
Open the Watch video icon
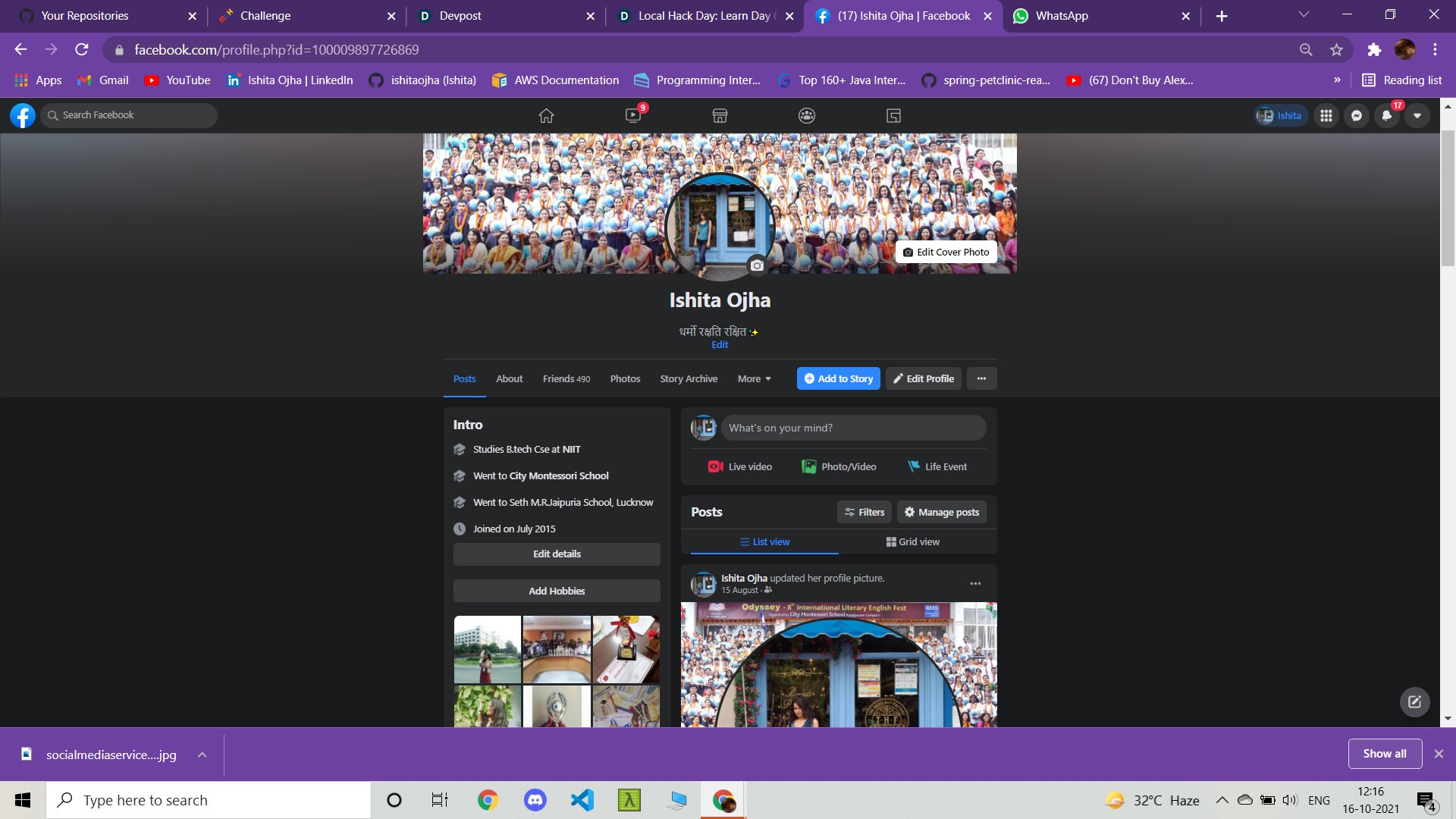coord(633,115)
